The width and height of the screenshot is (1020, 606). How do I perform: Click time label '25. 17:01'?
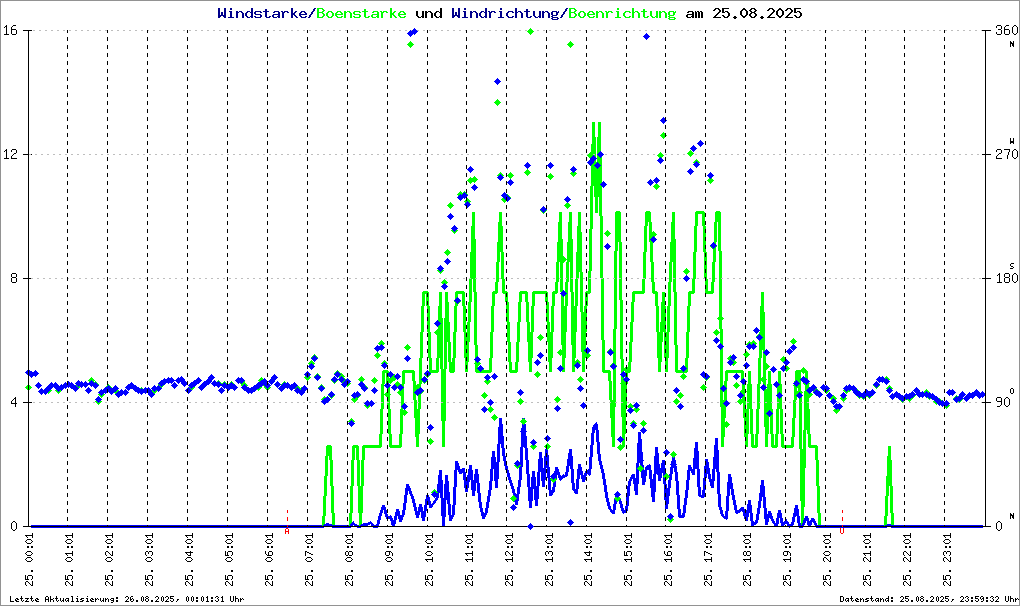coord(708,560)
